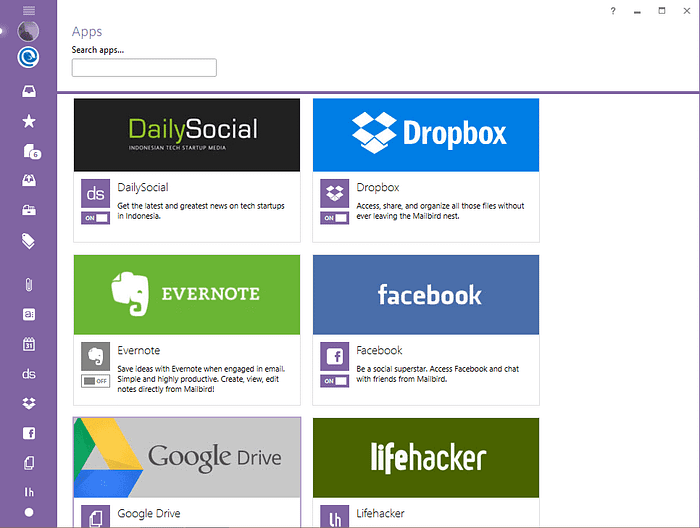Select the Lifehacker app title text
Screen dimensions: 700x528
pyautogui.click(x=380, y=513)
